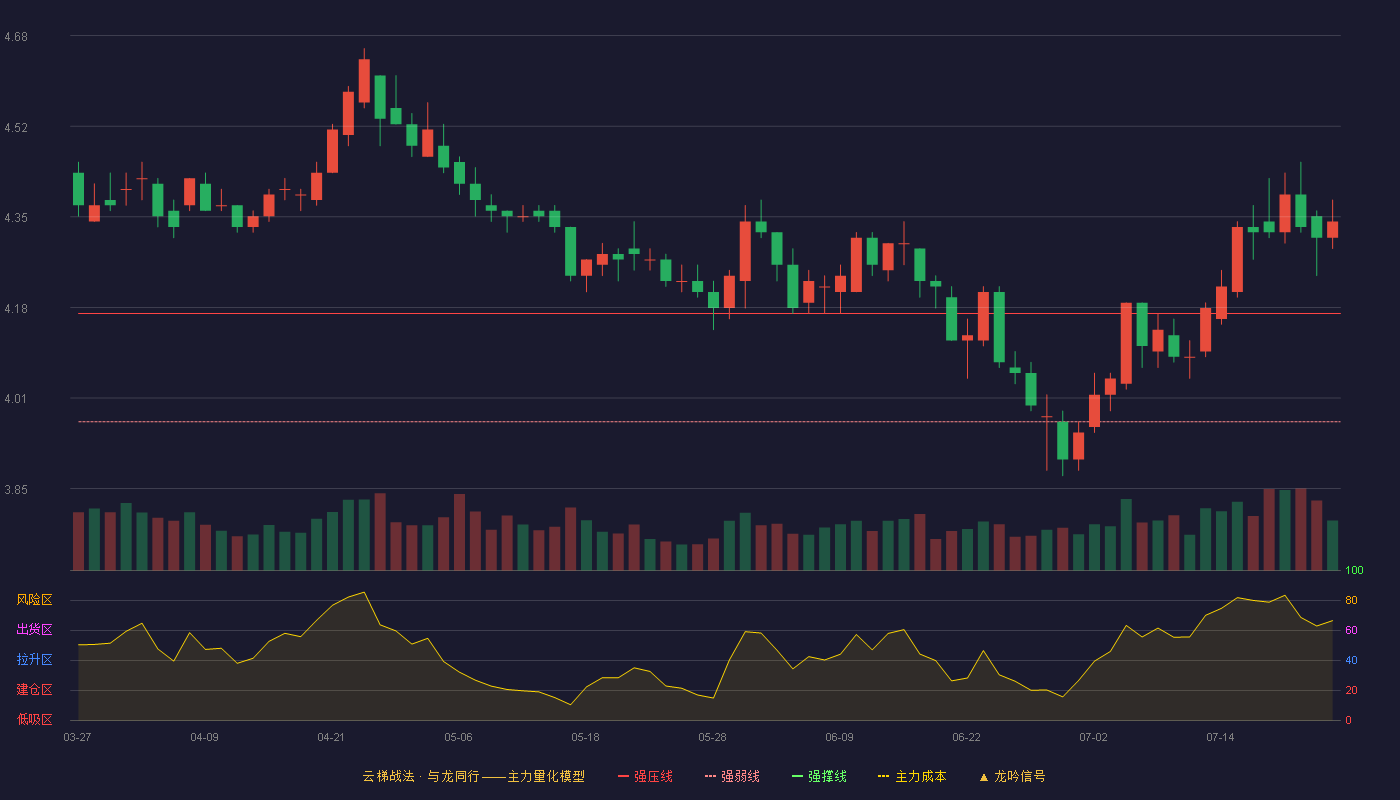Click the 3.85 price axis label
This screenshot has height=800, width=1400.
16,490
